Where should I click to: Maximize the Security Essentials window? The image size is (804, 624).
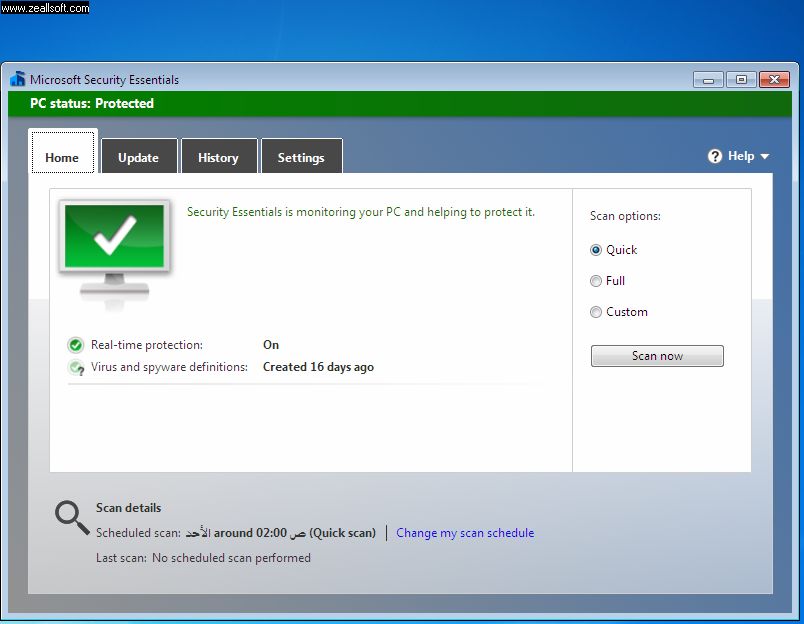click(x=741, y=79)
